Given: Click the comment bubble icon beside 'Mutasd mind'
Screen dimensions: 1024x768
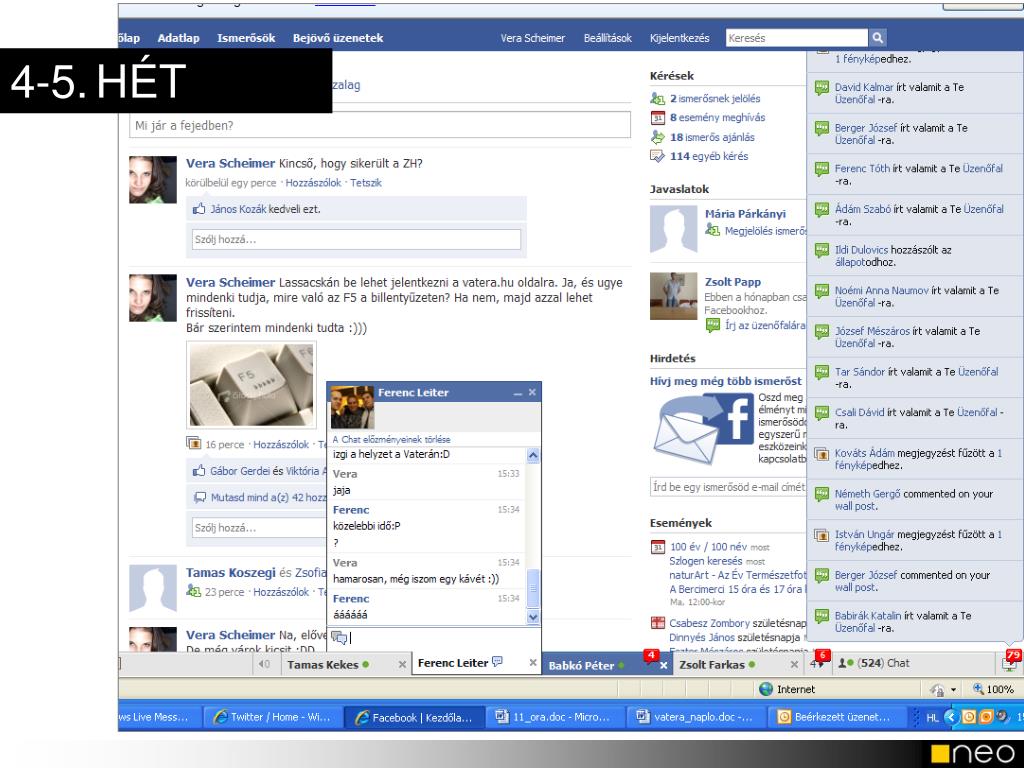Looking at the screenshot, I should pyautogui.click(x=200, y=498).
